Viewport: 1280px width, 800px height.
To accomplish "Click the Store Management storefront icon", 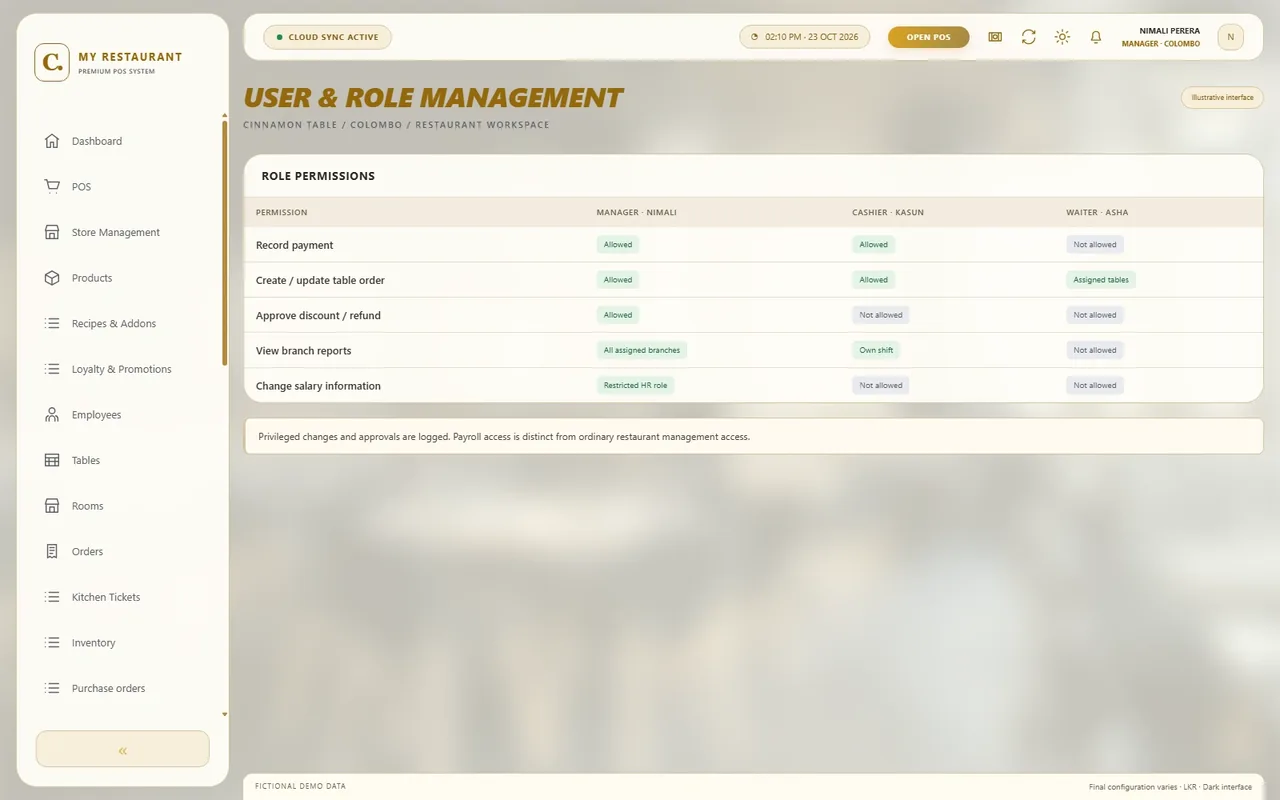I will [52, 232].
